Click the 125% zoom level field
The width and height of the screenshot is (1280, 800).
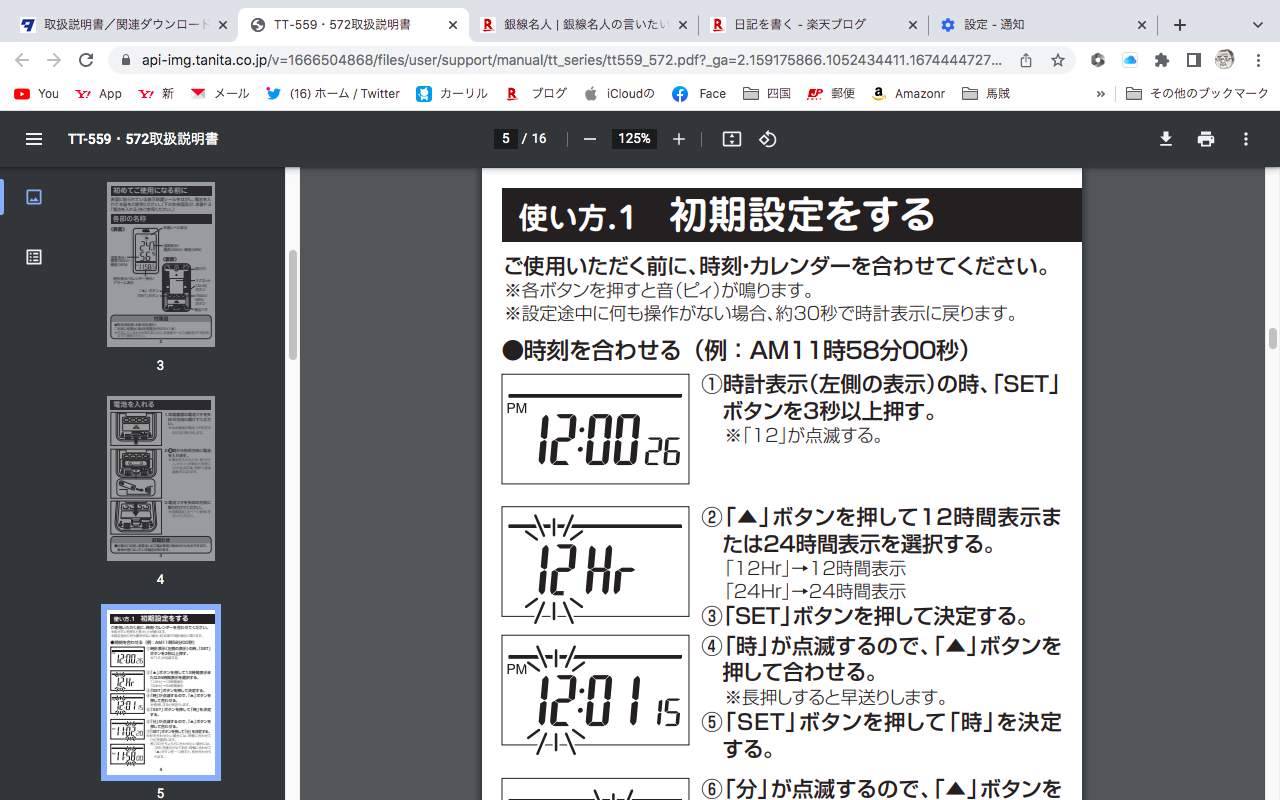pos(634,139)
